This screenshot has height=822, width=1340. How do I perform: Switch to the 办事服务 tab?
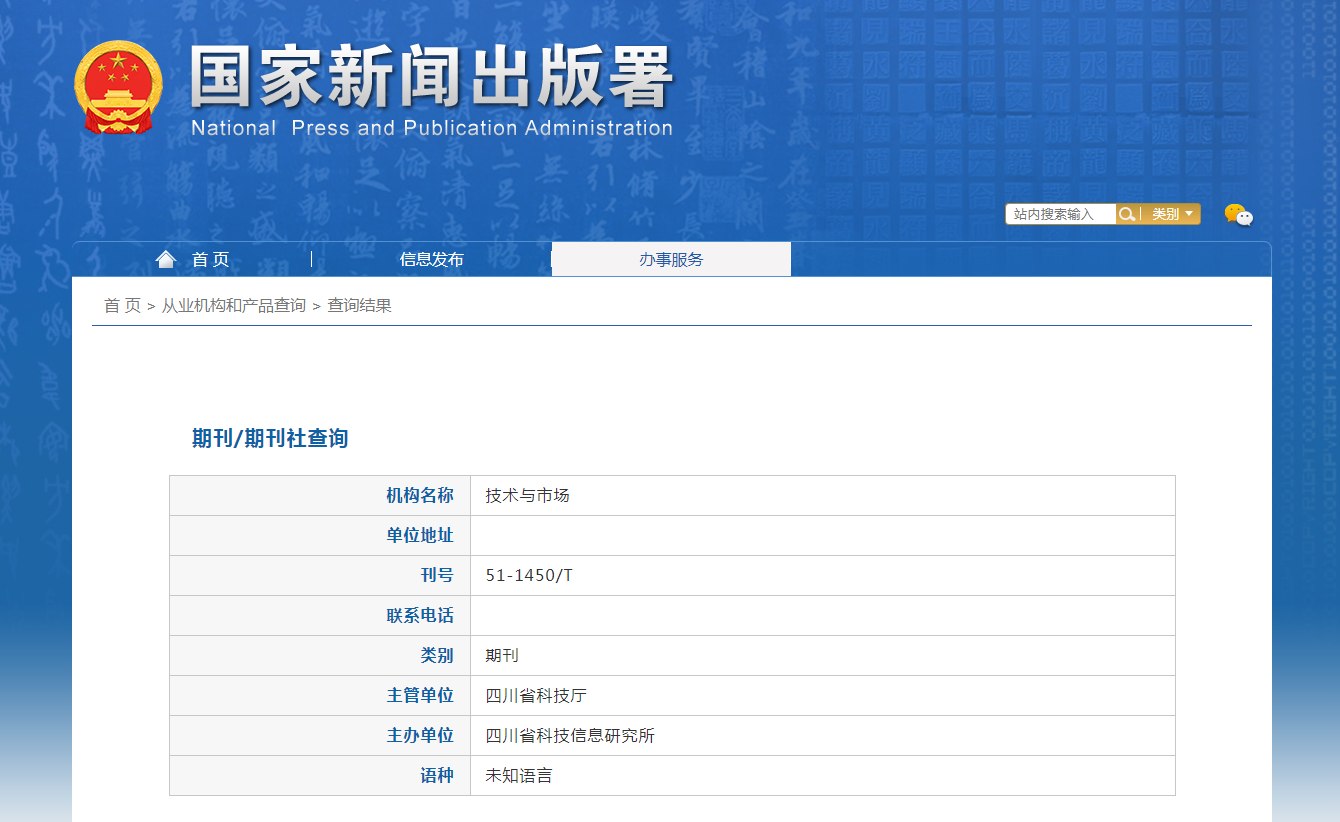point(671,259)
